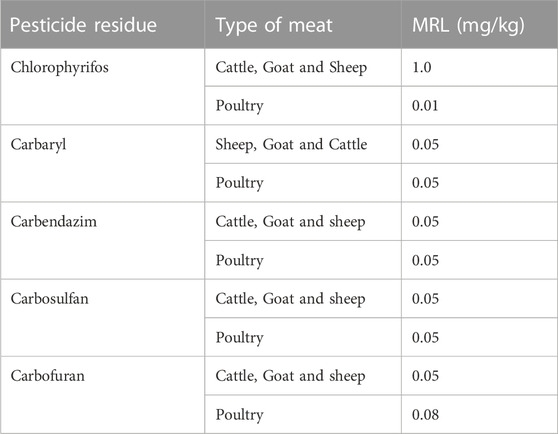Click the Cattle, Goat and Sheep cell for Chlorophyrifos
Image resolution: width=558 pixels, height=434 pixels.
(303, 67)
